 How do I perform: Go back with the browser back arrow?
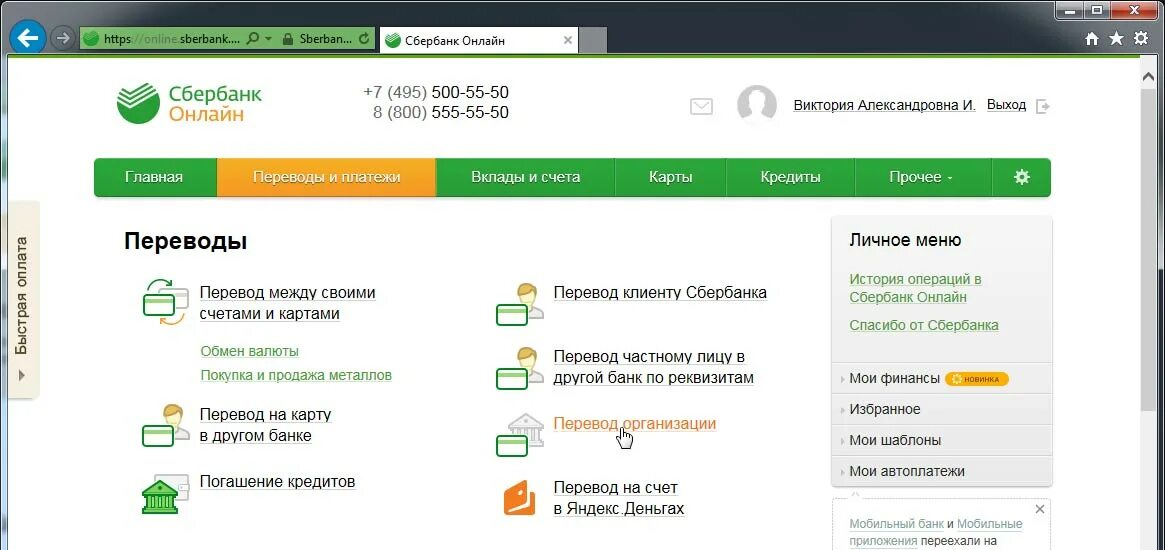pos(28,39)
